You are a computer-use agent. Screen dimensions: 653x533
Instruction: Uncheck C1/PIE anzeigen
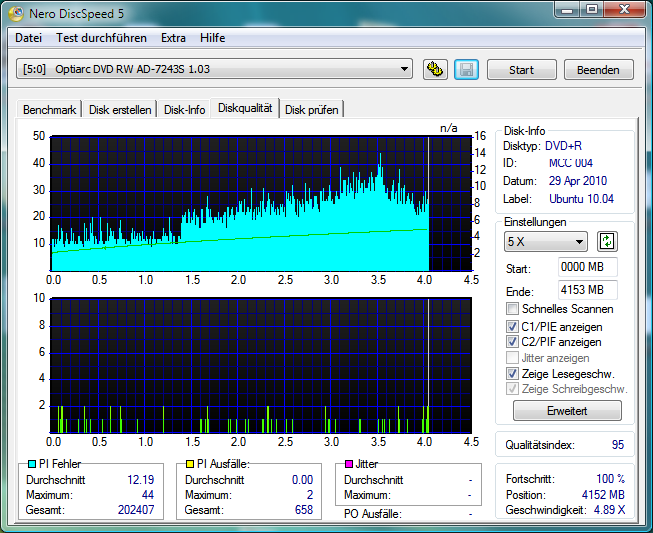(512, 327)
